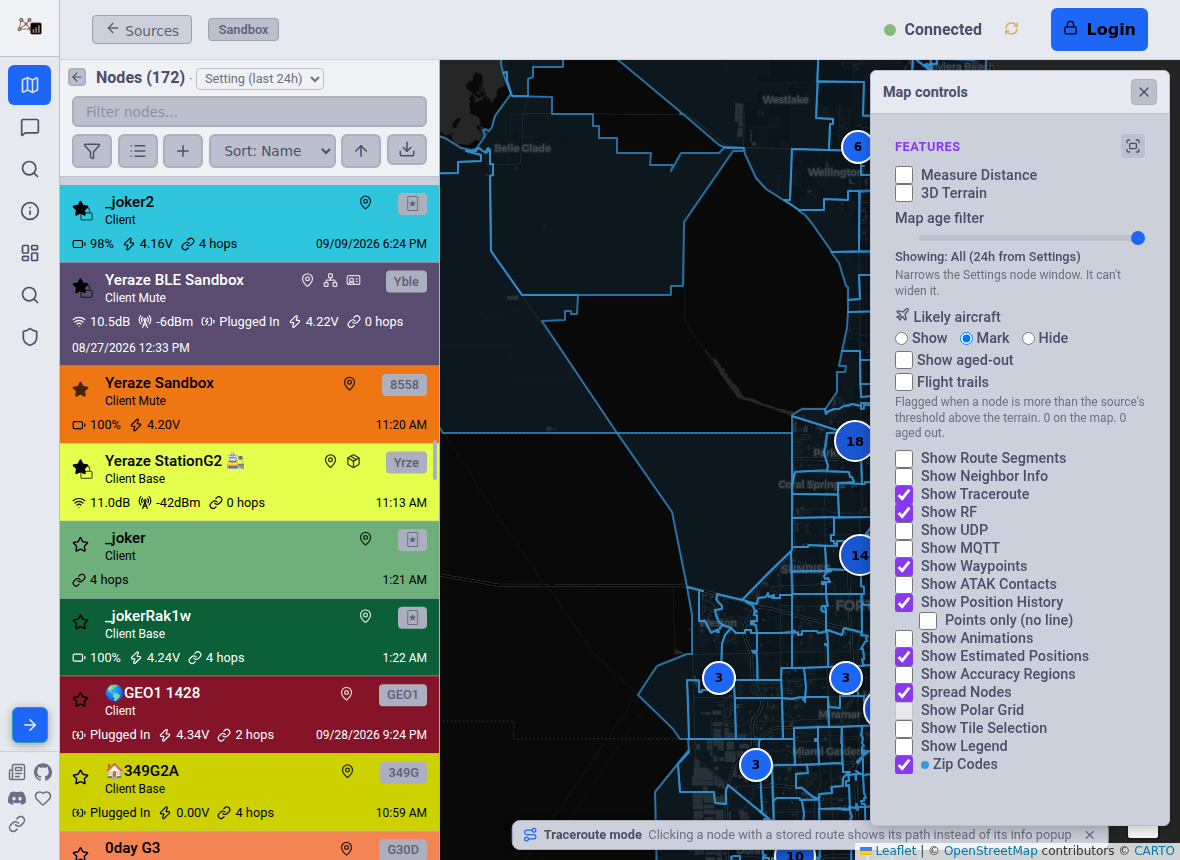Open the messages chat icon in the sidebar
The height and width of the screenshot is (860, 1180).
[29, 127]
